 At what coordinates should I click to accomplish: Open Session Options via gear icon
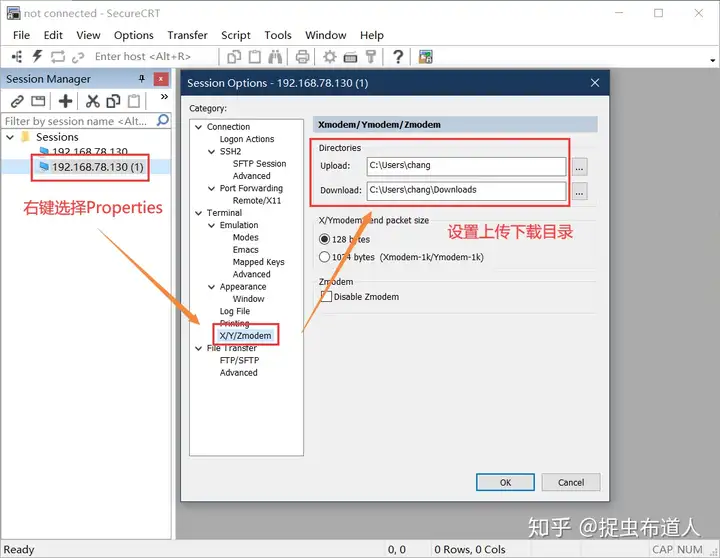(329, 56)
